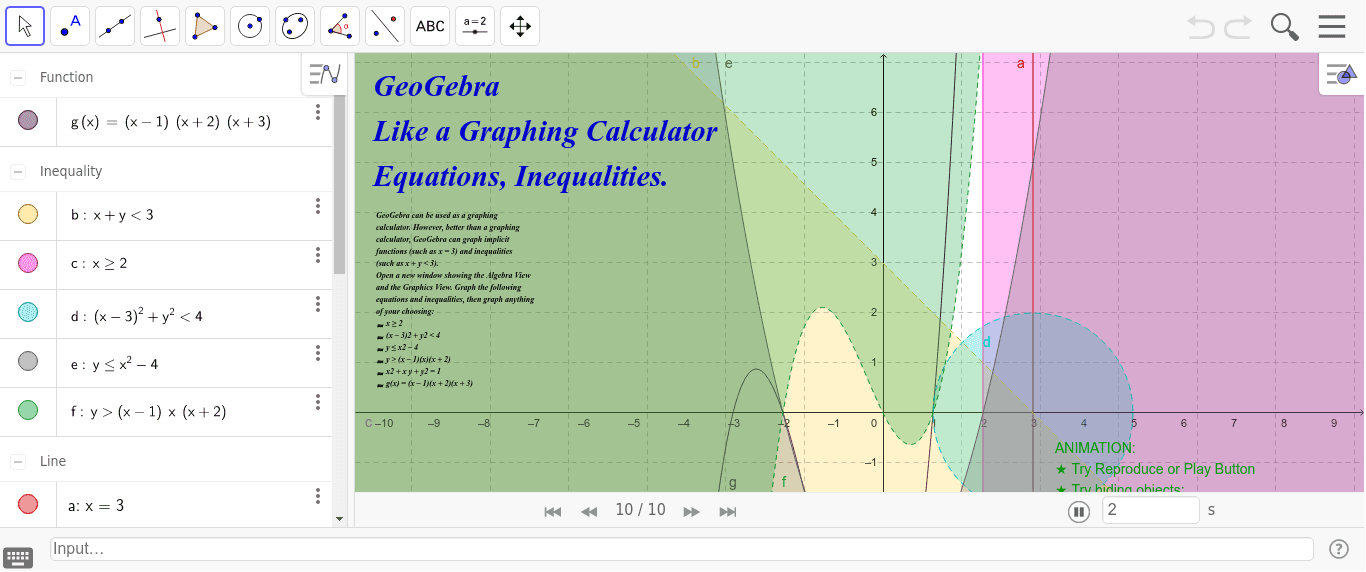
Task: Open more options for b: x+y<3
Action: (x=318, y=206)
